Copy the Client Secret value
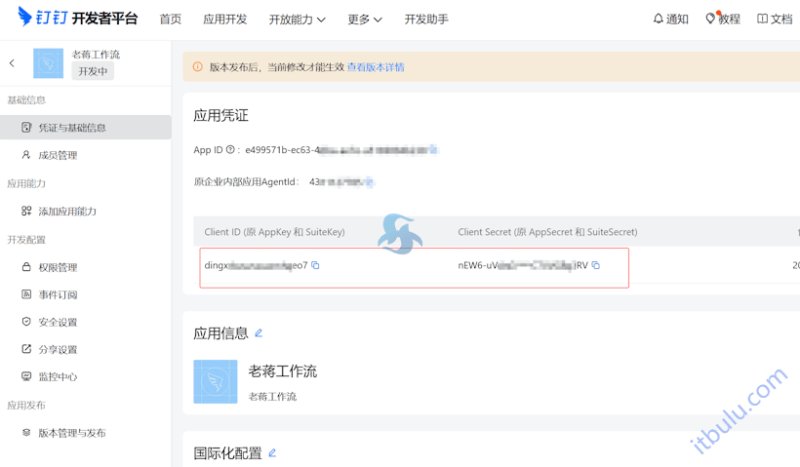The image size is (800, 467). [595, 265]
